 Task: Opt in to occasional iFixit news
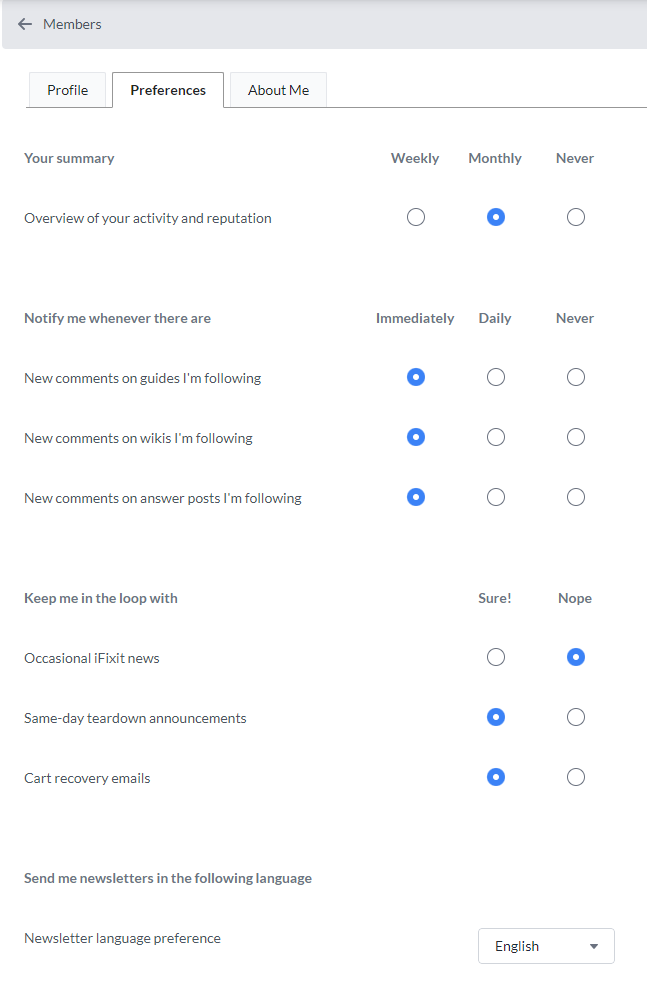coord(495,657)
